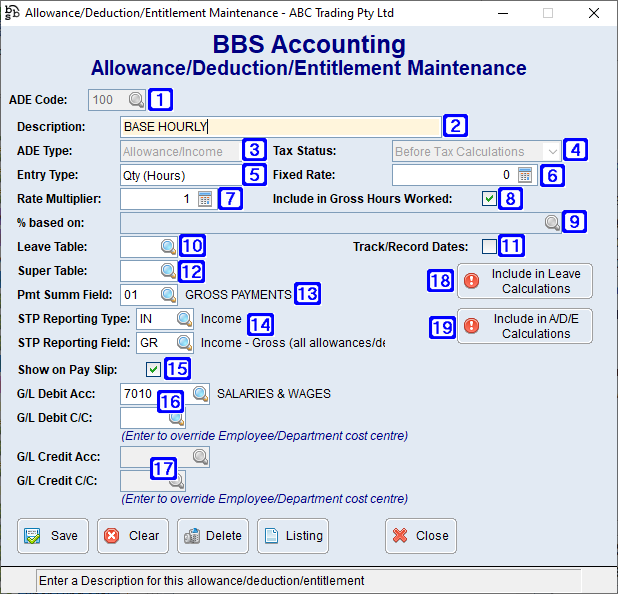This screenshot has height=594, width=618.
Task: Click the status bar description hint text
Action: tap(201, 581)
